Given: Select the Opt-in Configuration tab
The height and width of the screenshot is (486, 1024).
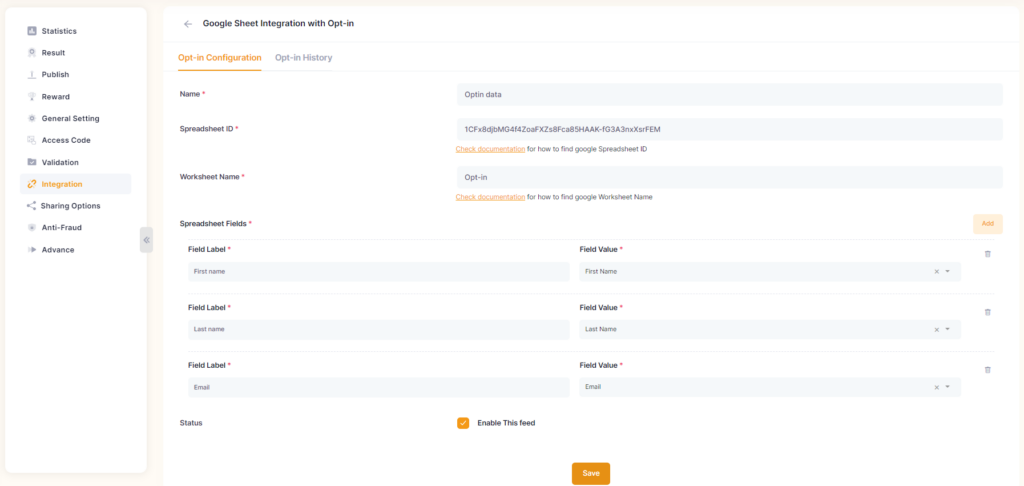Looking at the screenshot, I should 219,57.
